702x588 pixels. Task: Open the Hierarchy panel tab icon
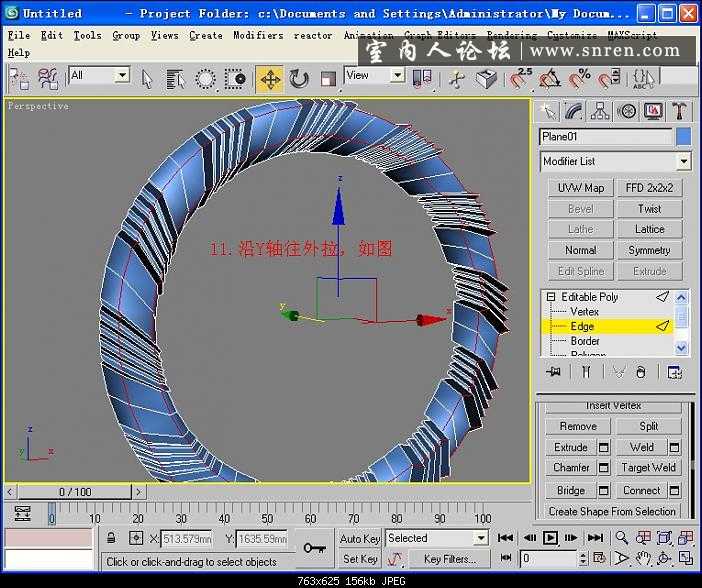point(600,111)
